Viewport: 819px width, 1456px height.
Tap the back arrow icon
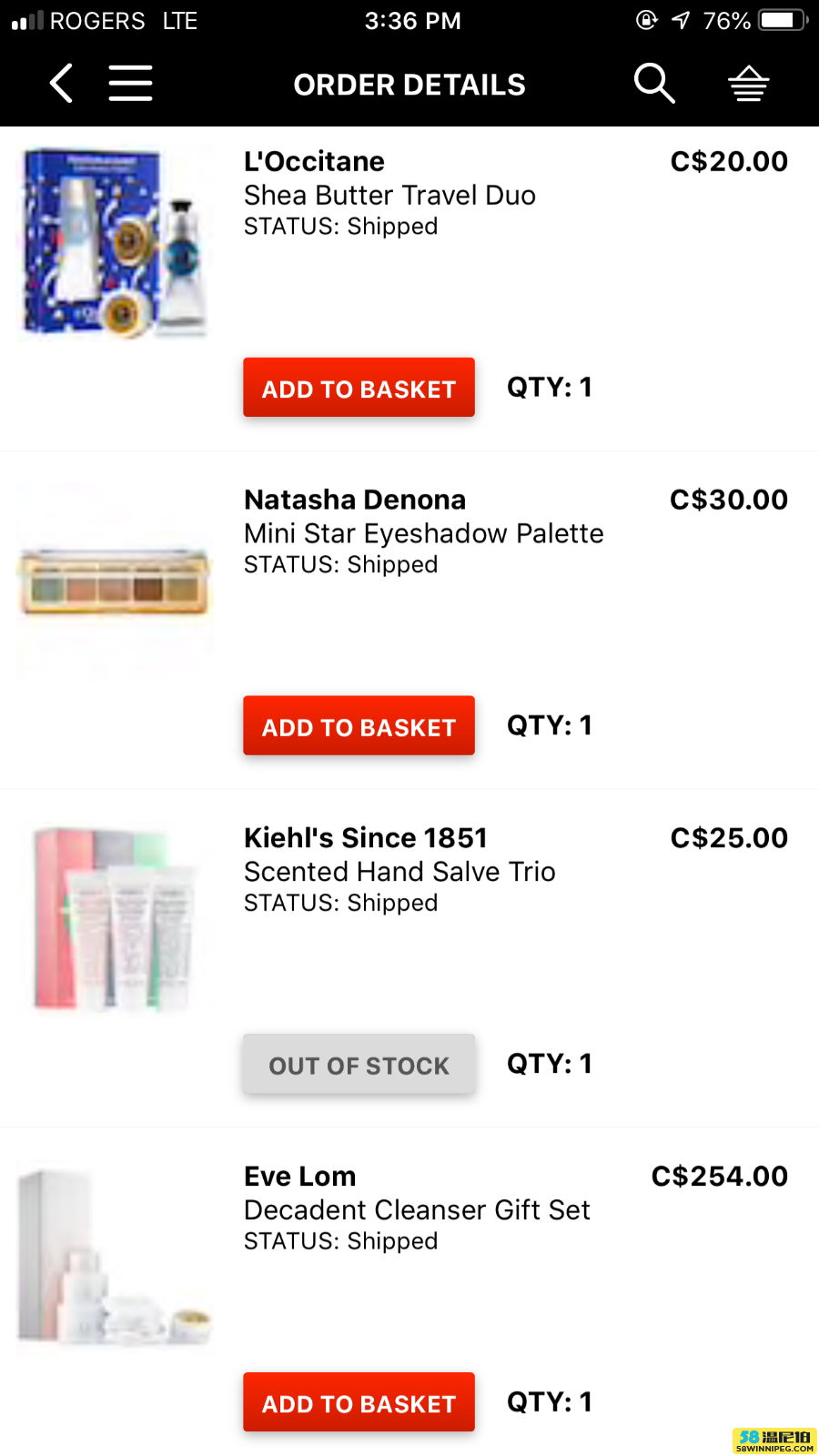click(61, 84)
